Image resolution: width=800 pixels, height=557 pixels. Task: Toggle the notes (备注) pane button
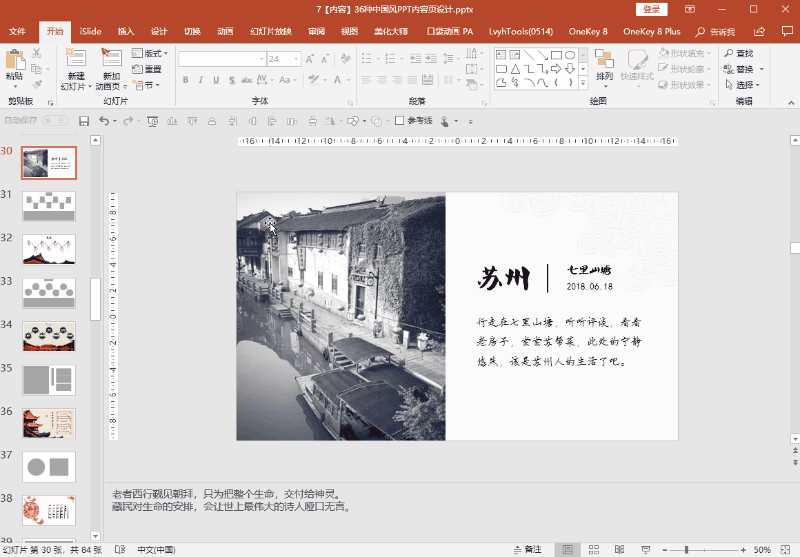527,549
